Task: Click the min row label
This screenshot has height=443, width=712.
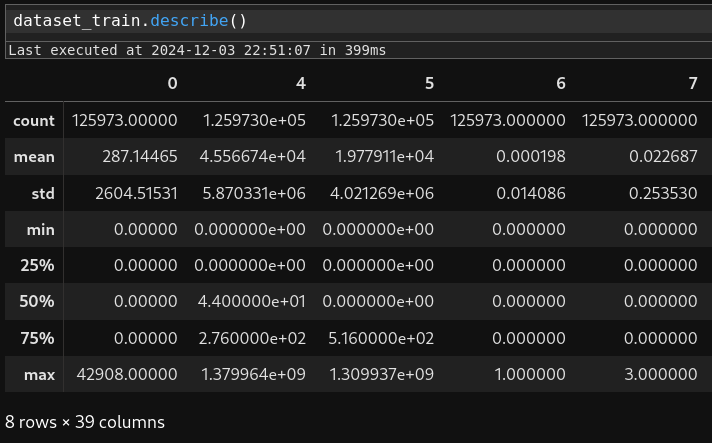Action: (x=40, y=230)
